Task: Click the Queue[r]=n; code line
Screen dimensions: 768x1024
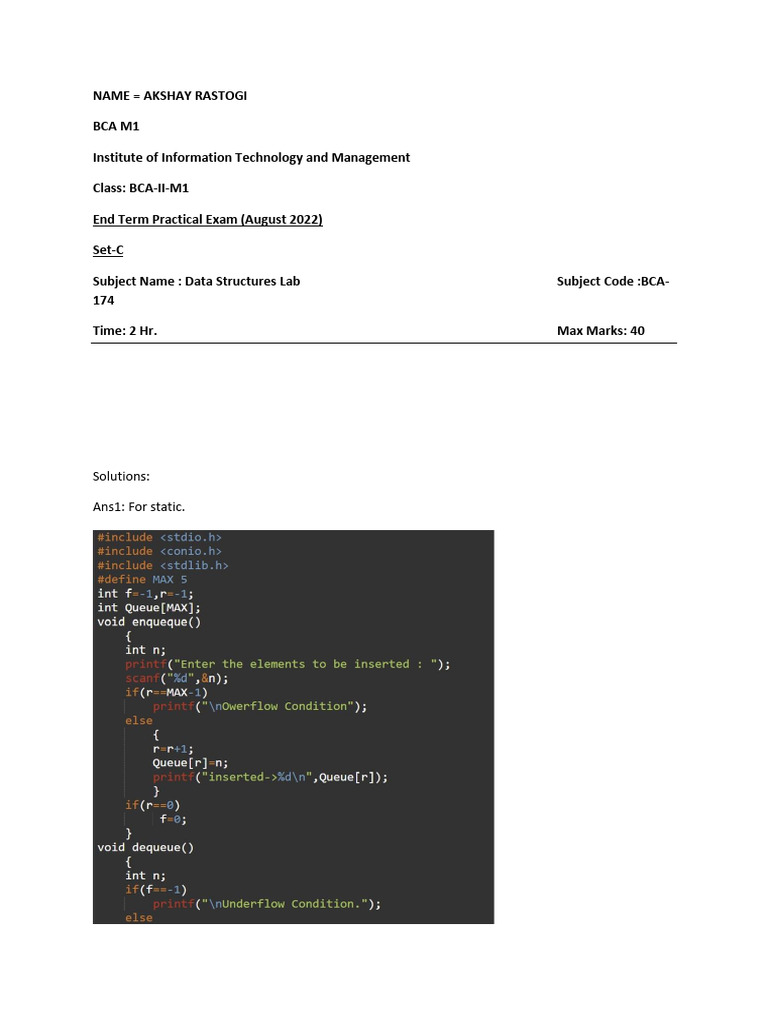Action: 190,763
